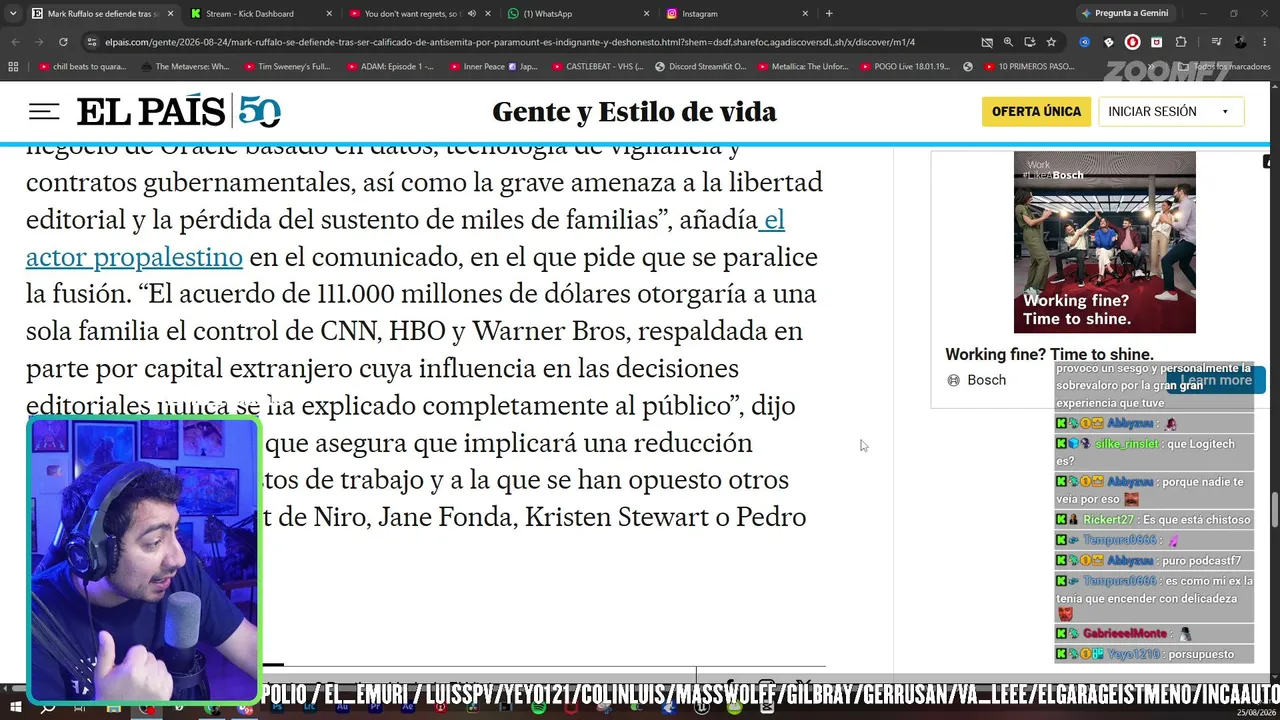Close the Instagram tab
1280x720 pixels.
click(x=805, y=14)
